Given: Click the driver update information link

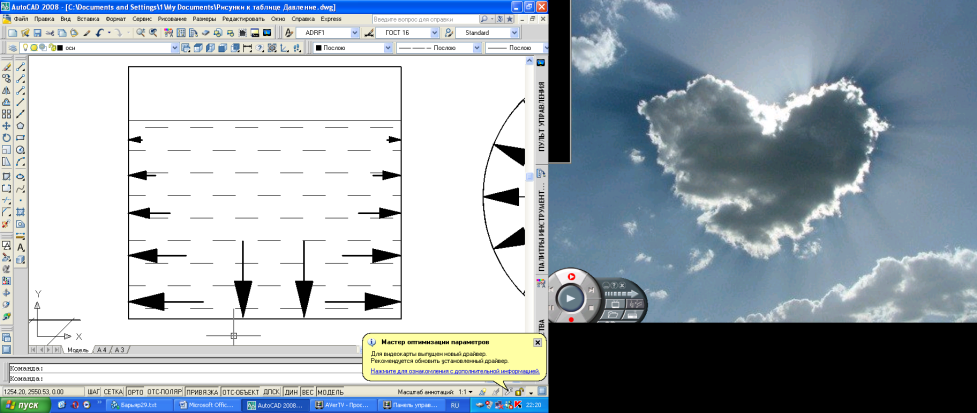Looking at the screenshot, I should [x=454, y=371].
